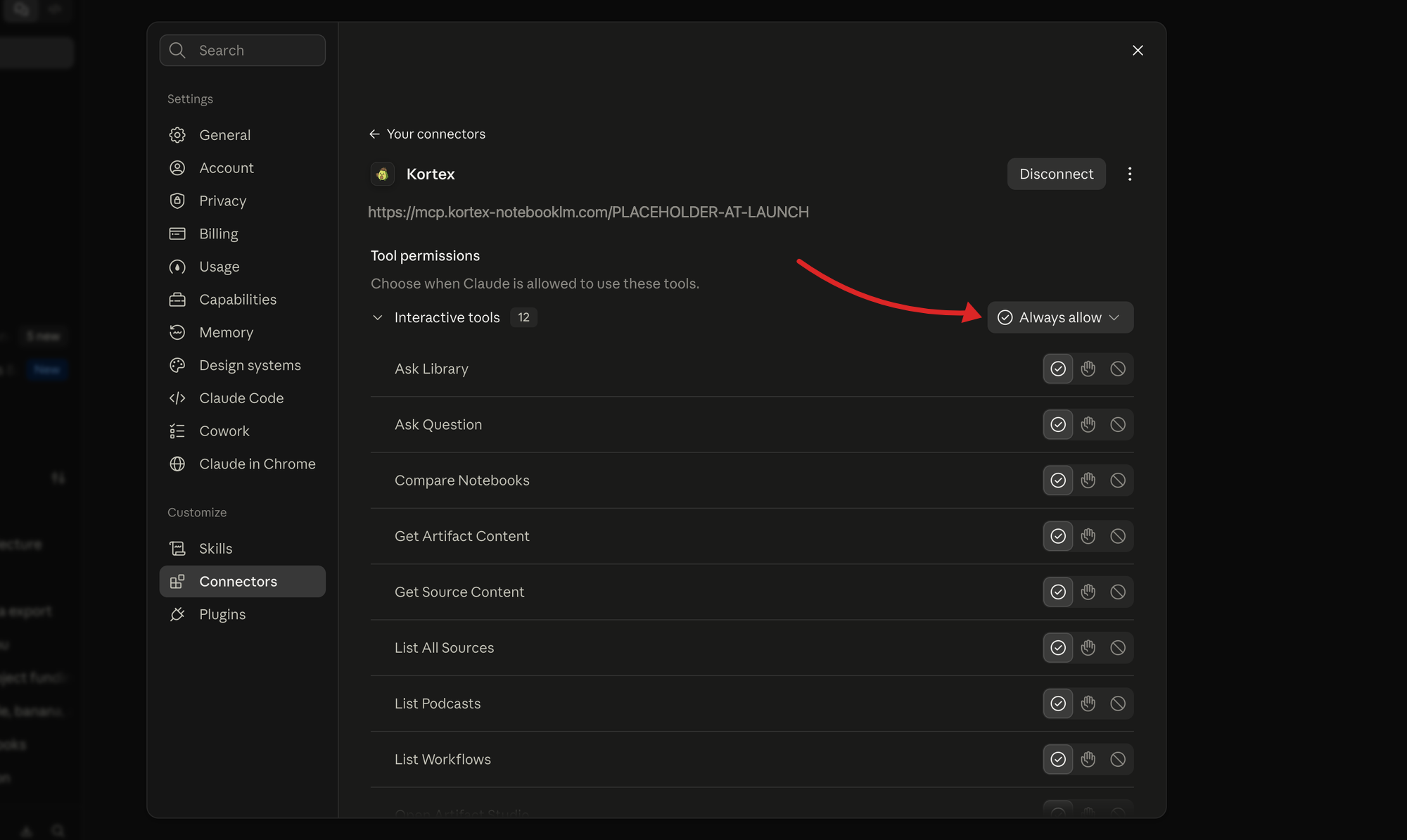Click the Interactive tools count badge 12
The image size is (1407, 840).
tap(523, 317)
